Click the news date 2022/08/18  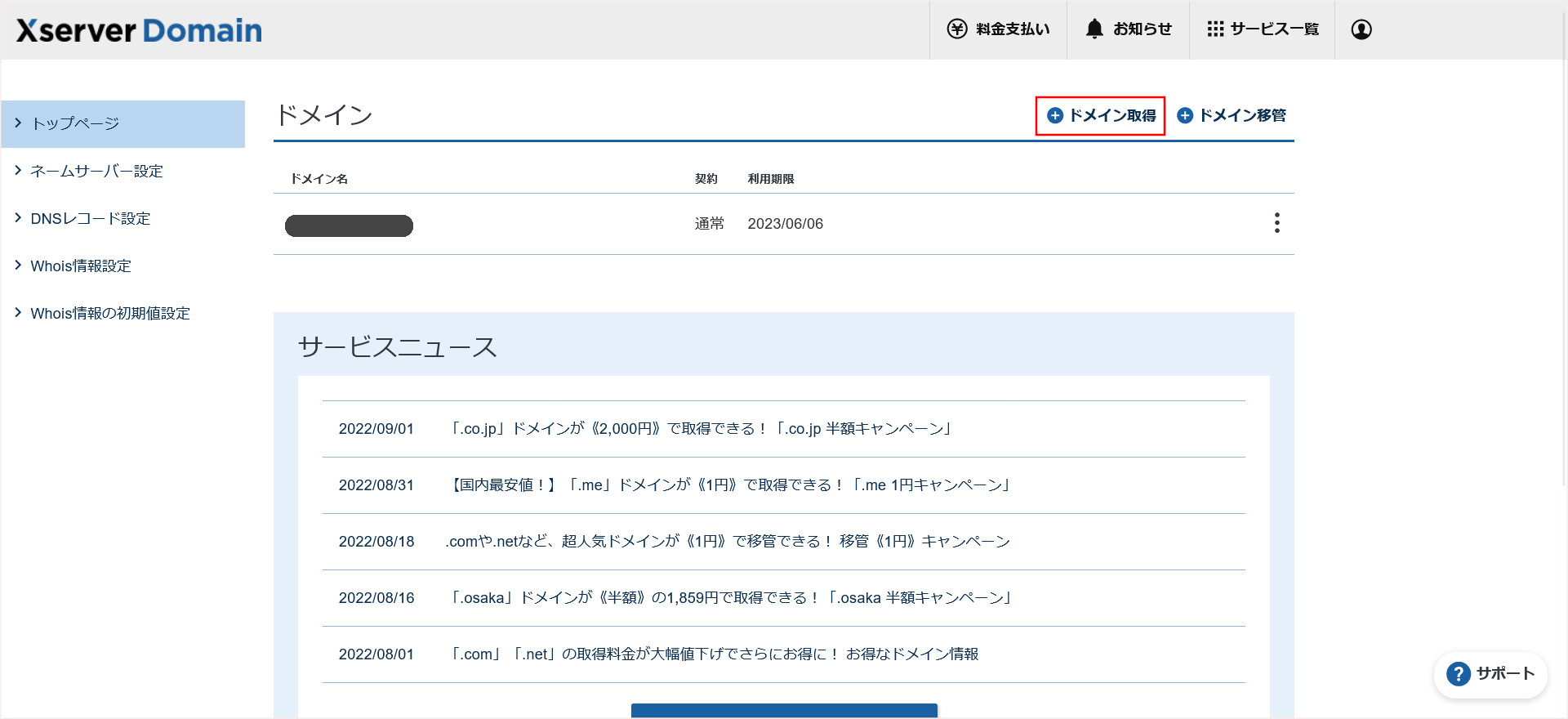point(376,542)
